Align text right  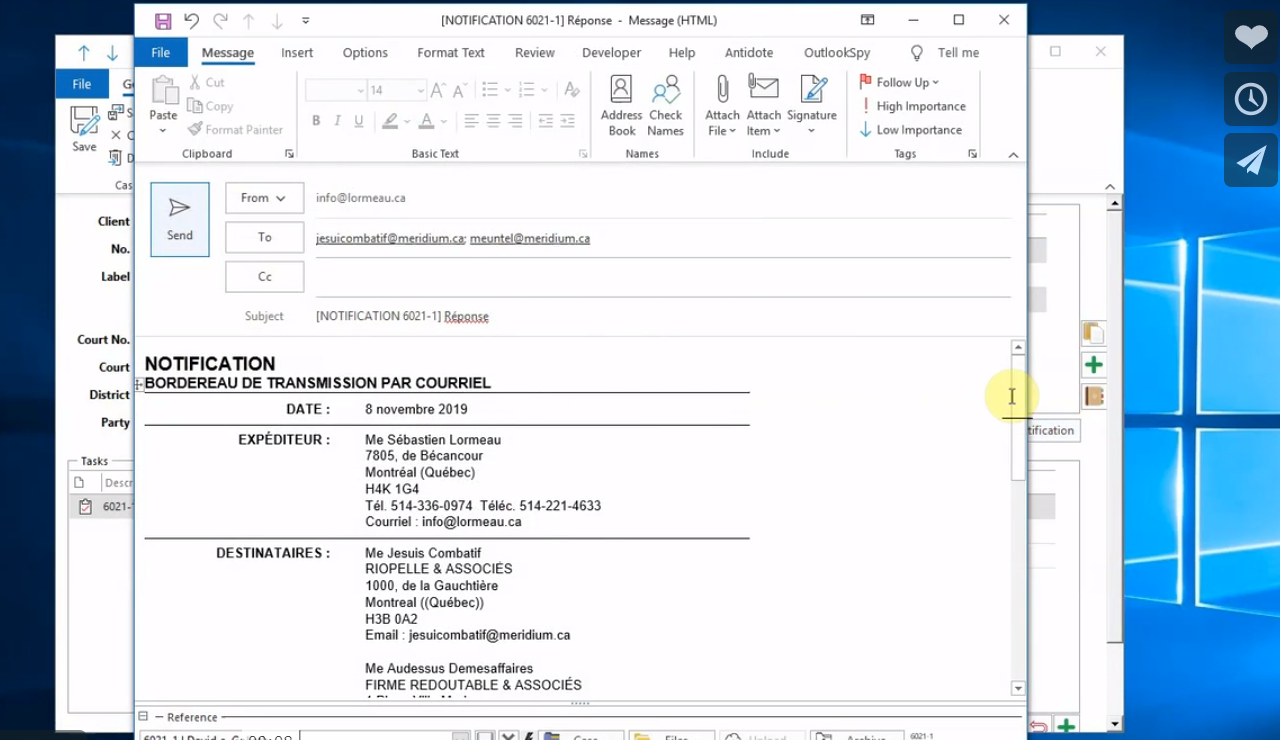point(515,121)
